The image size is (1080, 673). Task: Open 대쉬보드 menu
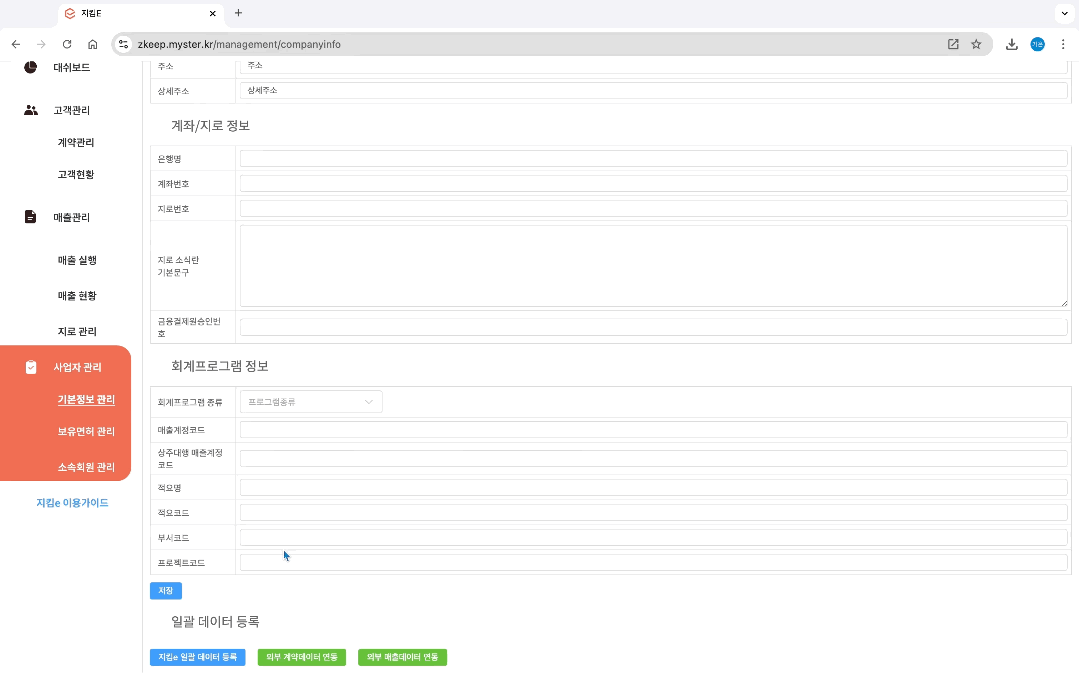72,68
